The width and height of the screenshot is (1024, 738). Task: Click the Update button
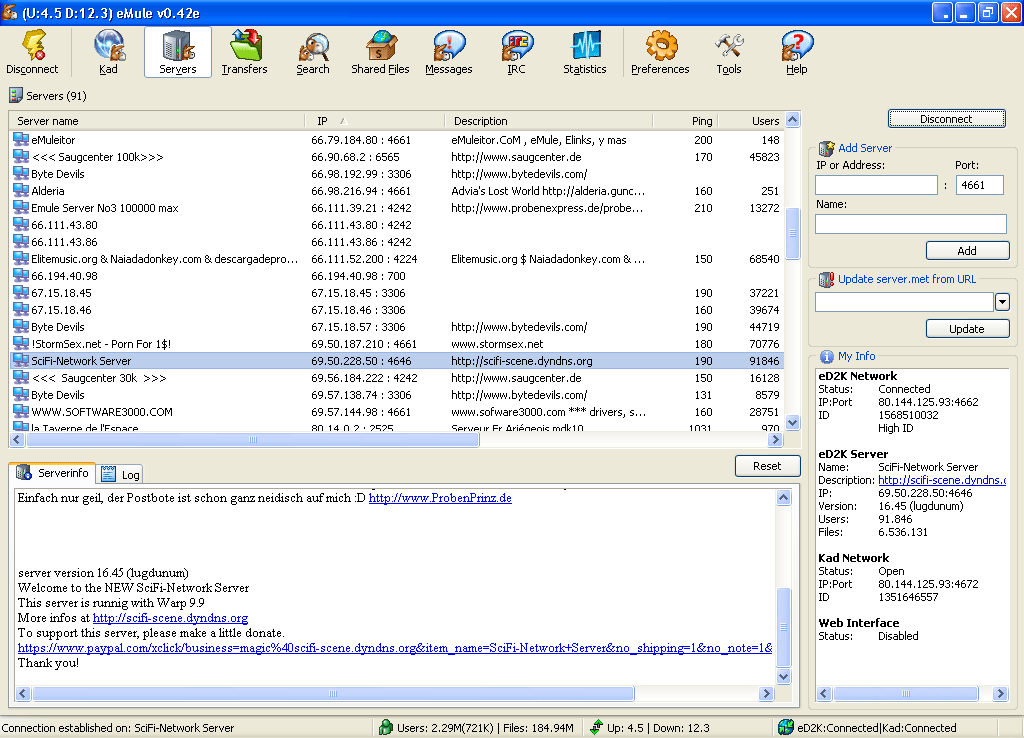tap(967, 329)
